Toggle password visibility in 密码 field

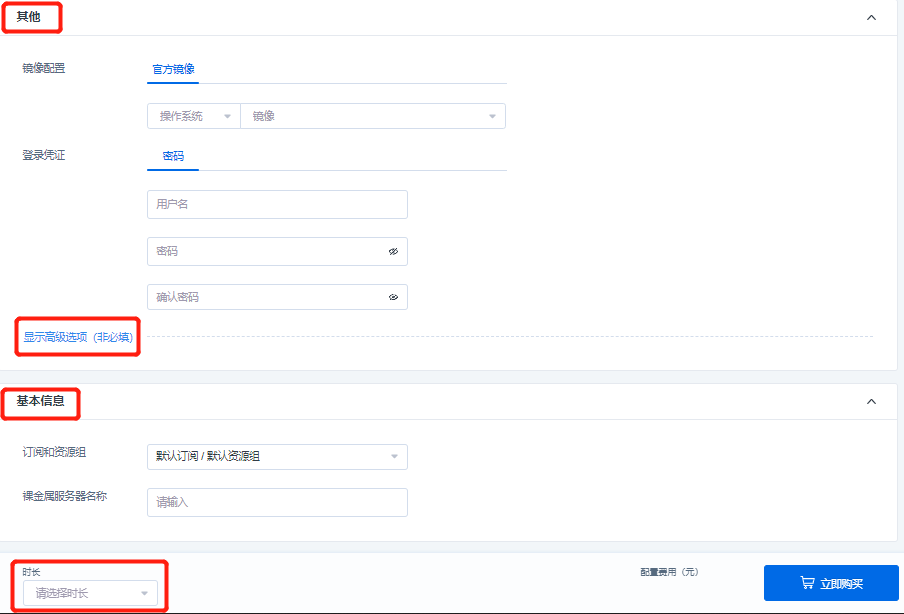point(393,252)
